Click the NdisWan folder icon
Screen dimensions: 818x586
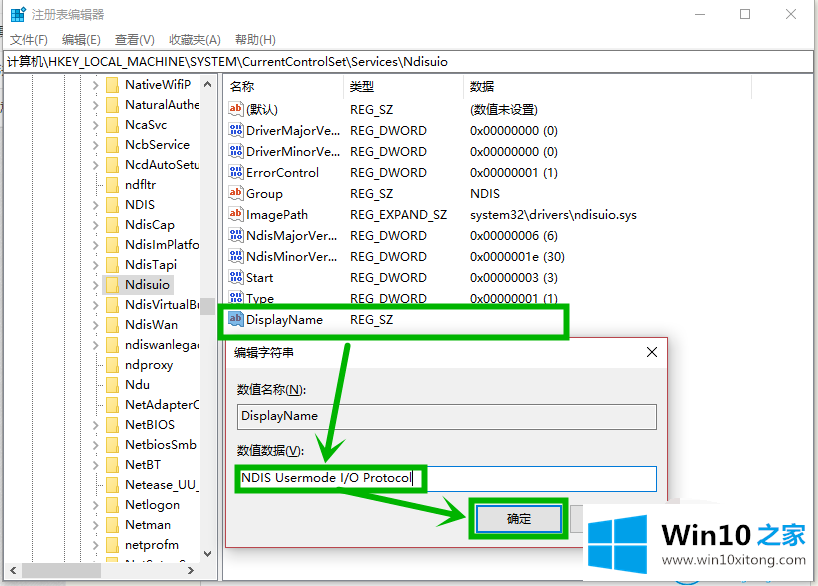112,325
